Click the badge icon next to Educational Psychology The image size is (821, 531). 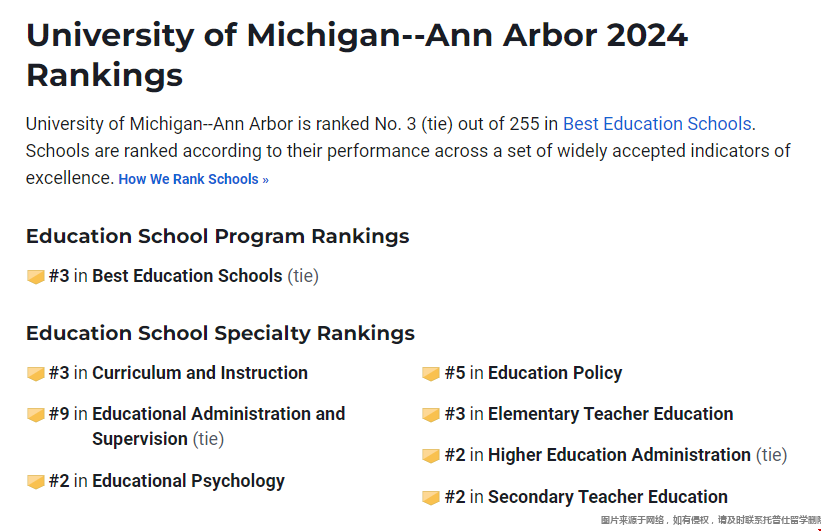[36, 482]
